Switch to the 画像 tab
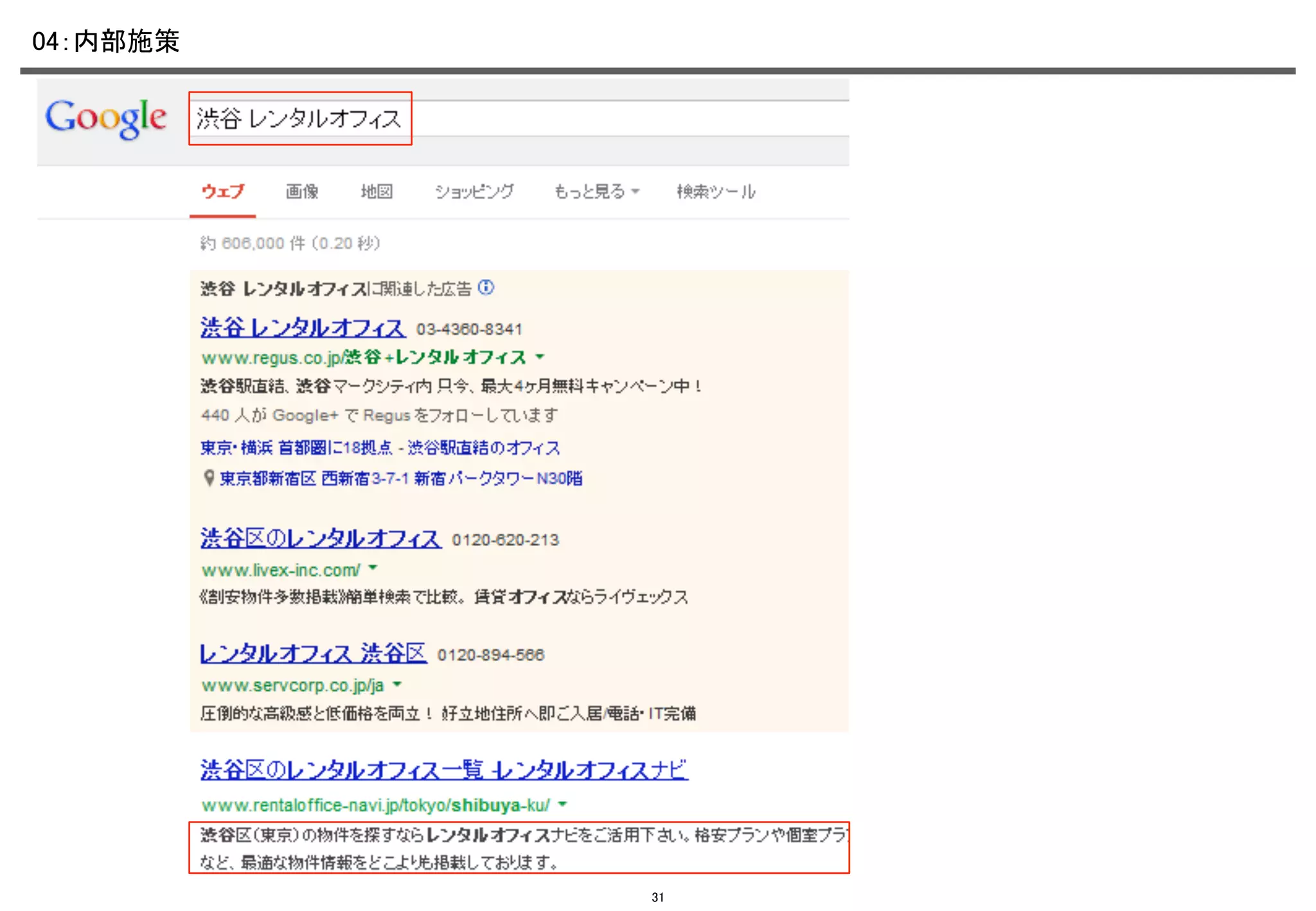1316x911 pixels. click(302, 191)
